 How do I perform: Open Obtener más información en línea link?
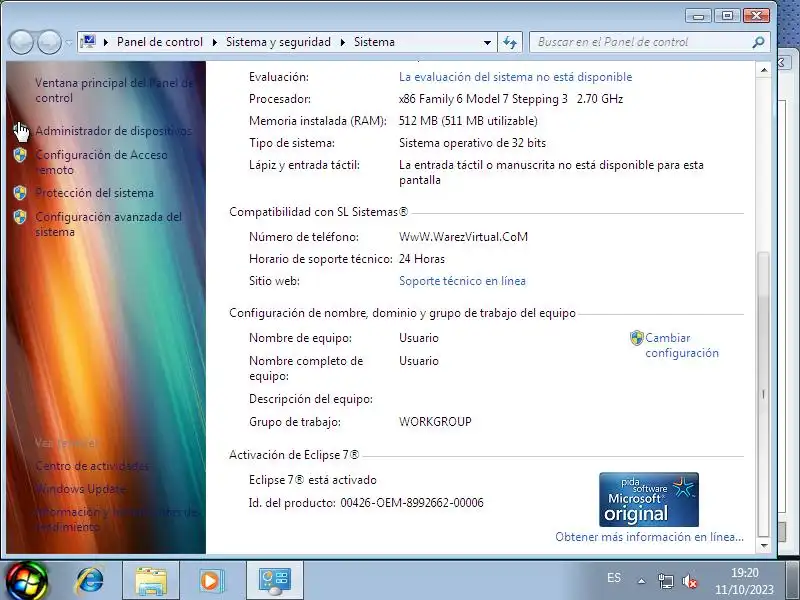pyautogui.click(x=649, y=537)
